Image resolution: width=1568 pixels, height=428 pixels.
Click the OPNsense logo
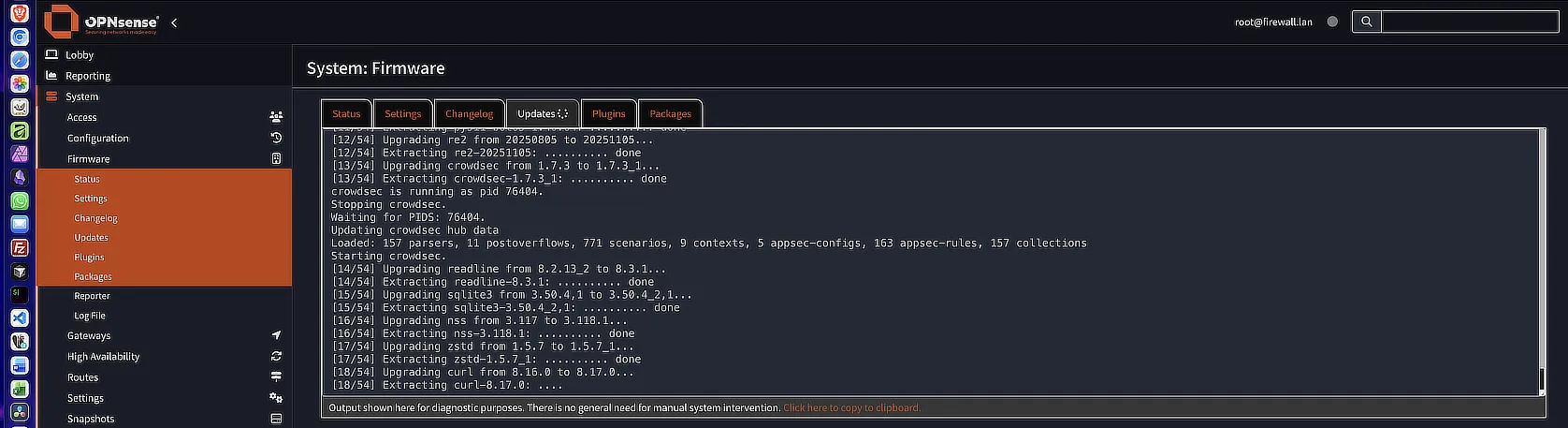coord(101,22)
